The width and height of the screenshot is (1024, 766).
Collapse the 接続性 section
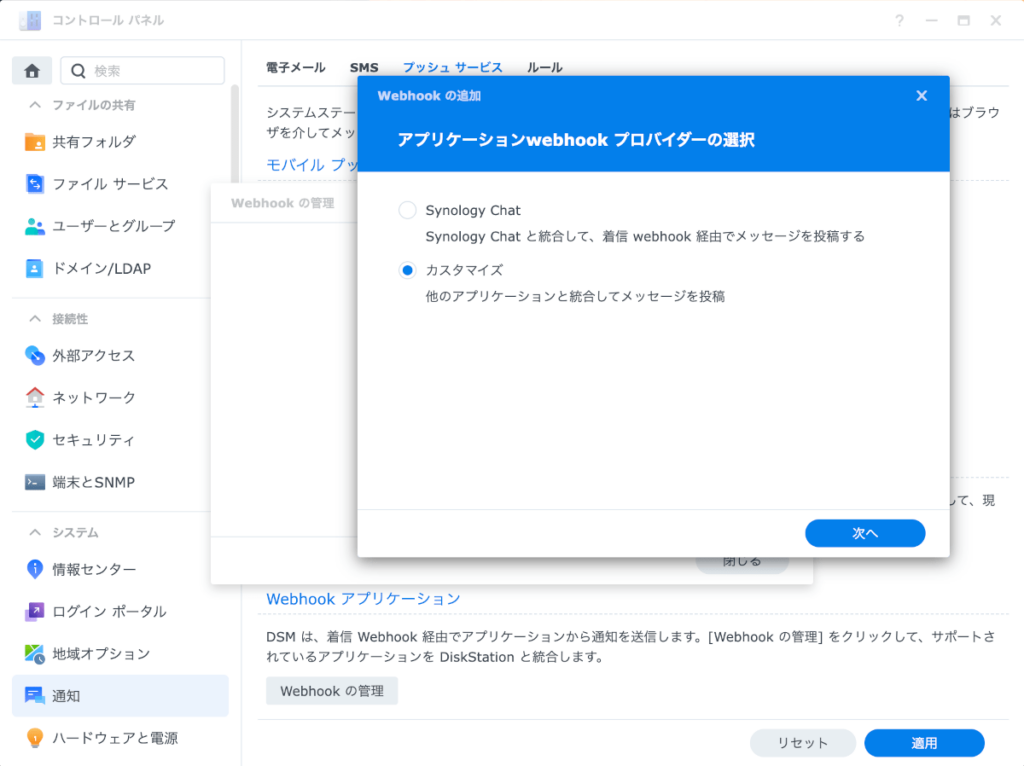35,319
